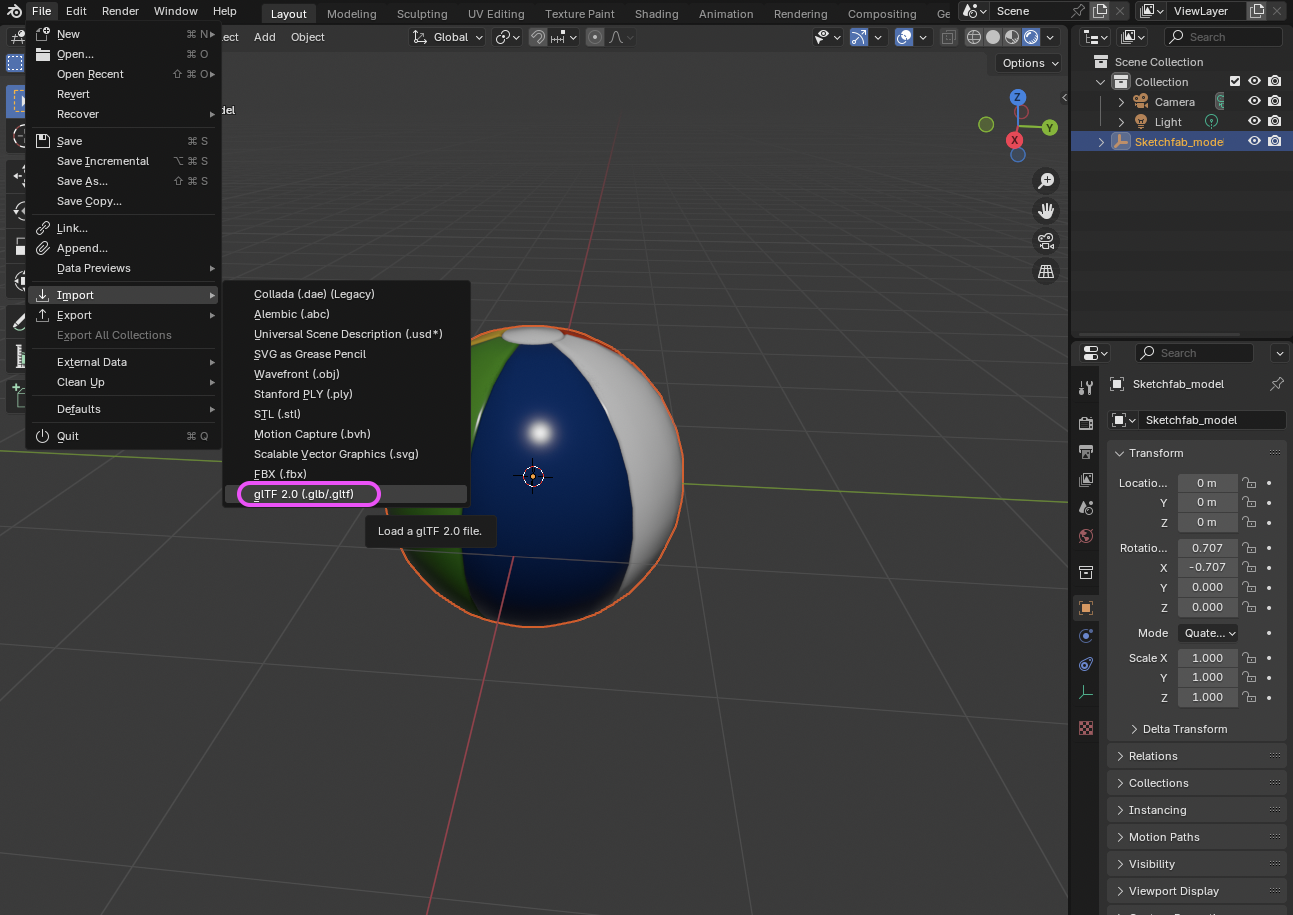Lock the Scale X value
1293x915 pixels.
[x=1248, y=658]
